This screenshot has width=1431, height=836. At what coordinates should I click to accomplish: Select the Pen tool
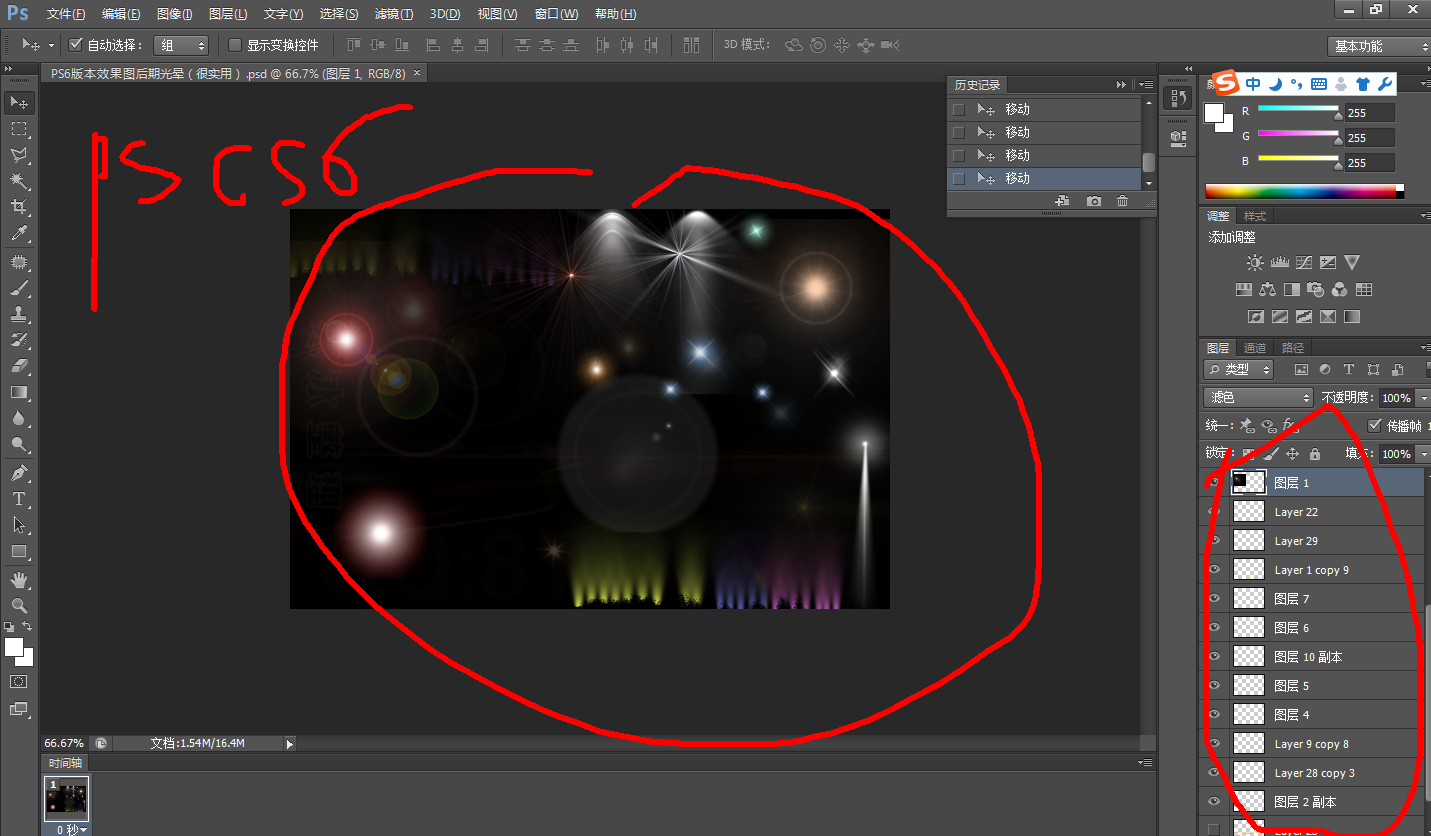coord(19,473)
